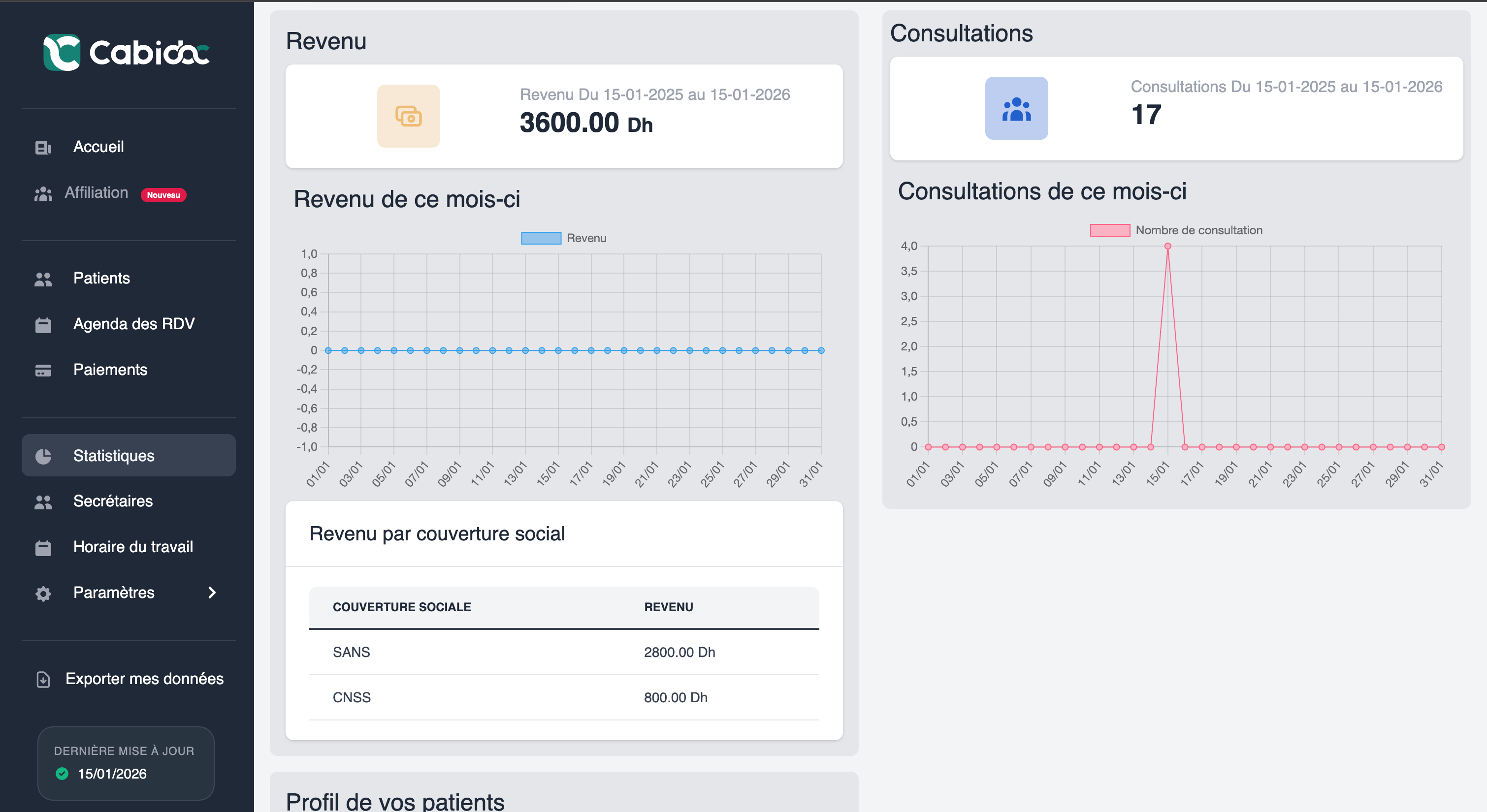Open the Affiliation menu item
This screenshot has height=812, width=1487.
click(96, 193)
